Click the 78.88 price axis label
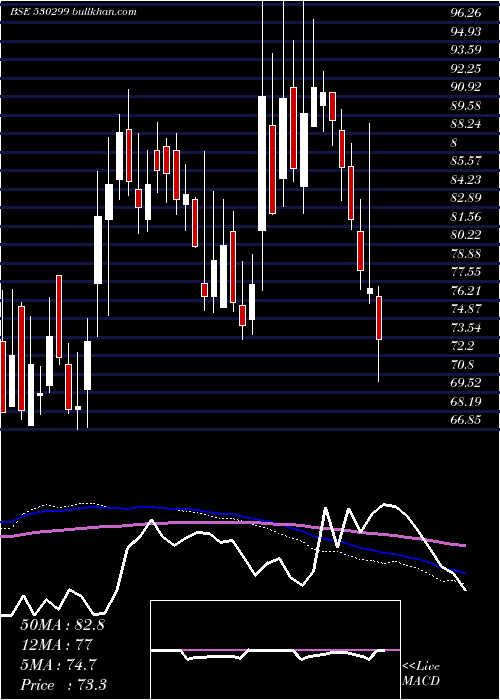 point(466,254)
